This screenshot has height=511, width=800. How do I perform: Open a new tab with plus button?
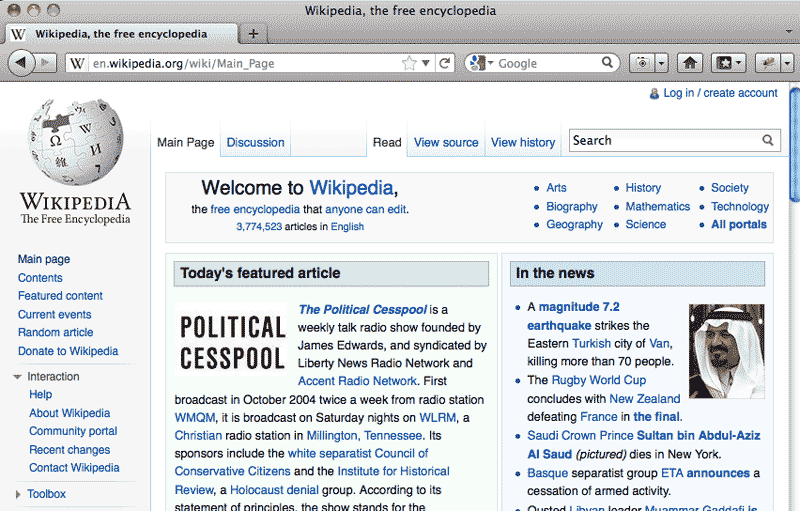coord(253,34)
